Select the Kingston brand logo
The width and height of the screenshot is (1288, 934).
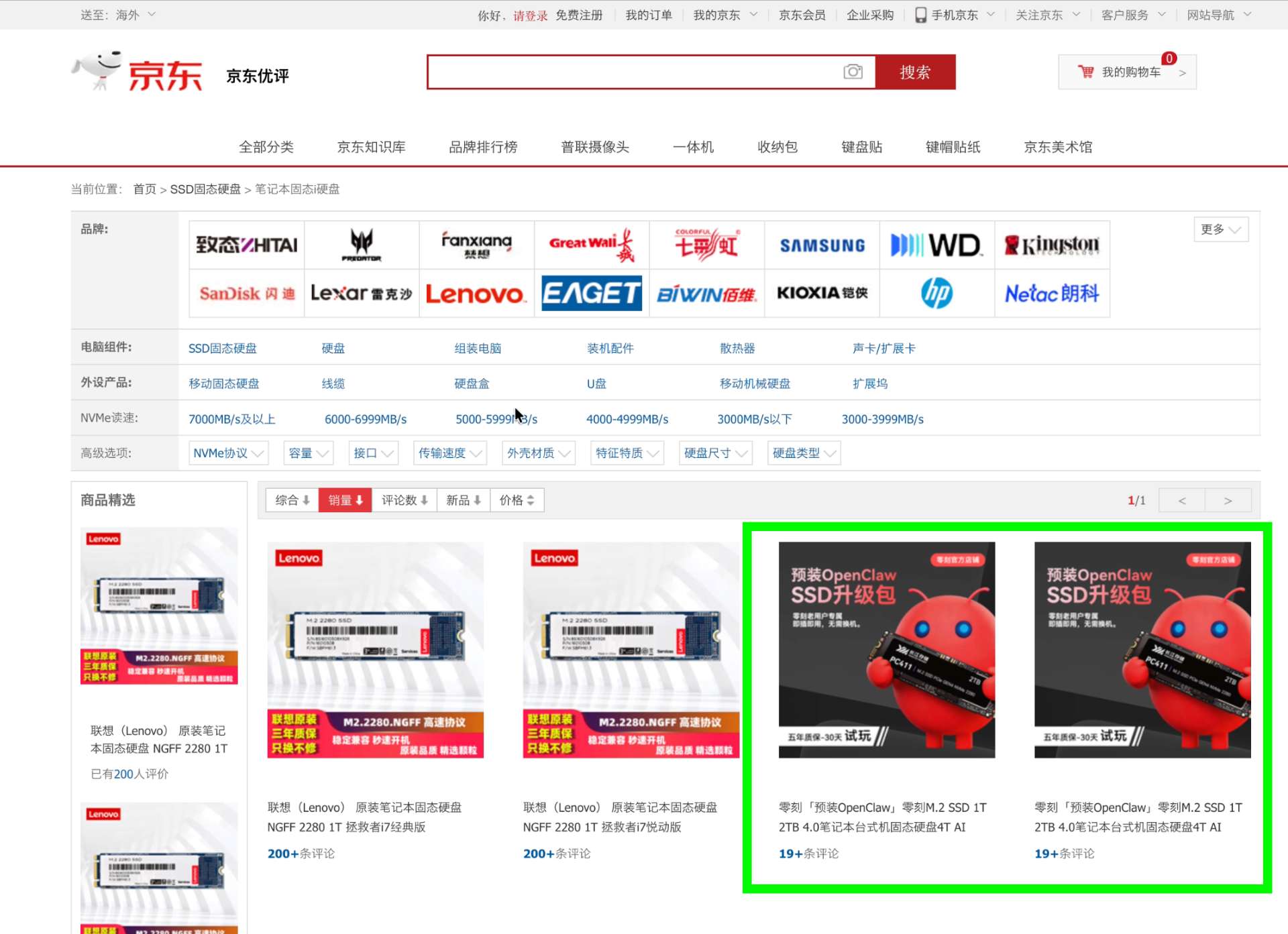(1053, 245)
